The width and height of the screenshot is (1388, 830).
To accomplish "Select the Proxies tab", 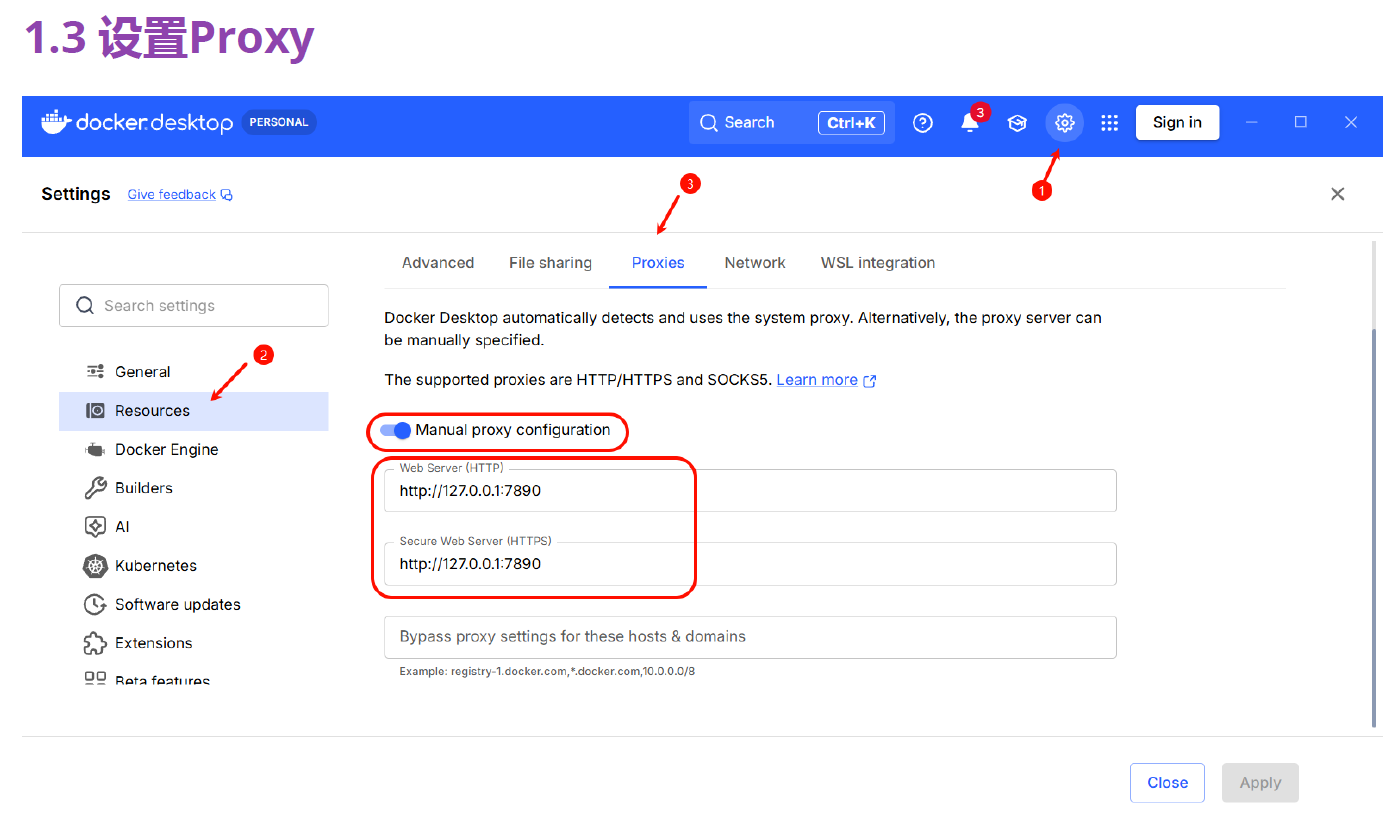I will tap(658, 263).
